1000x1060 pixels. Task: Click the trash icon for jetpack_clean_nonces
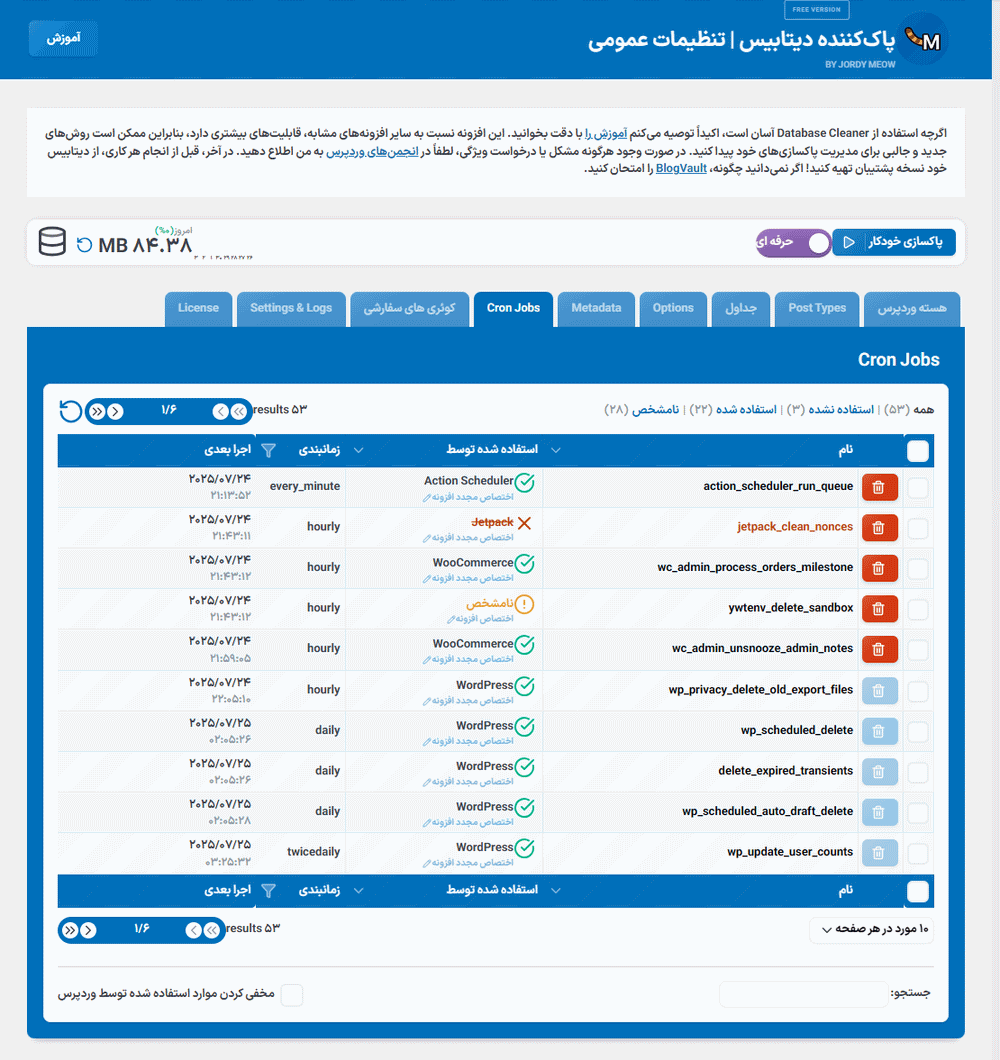[x=879, y=527]
